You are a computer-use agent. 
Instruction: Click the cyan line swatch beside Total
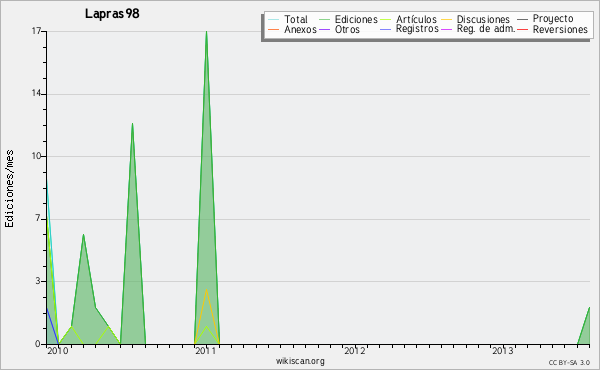274,19
